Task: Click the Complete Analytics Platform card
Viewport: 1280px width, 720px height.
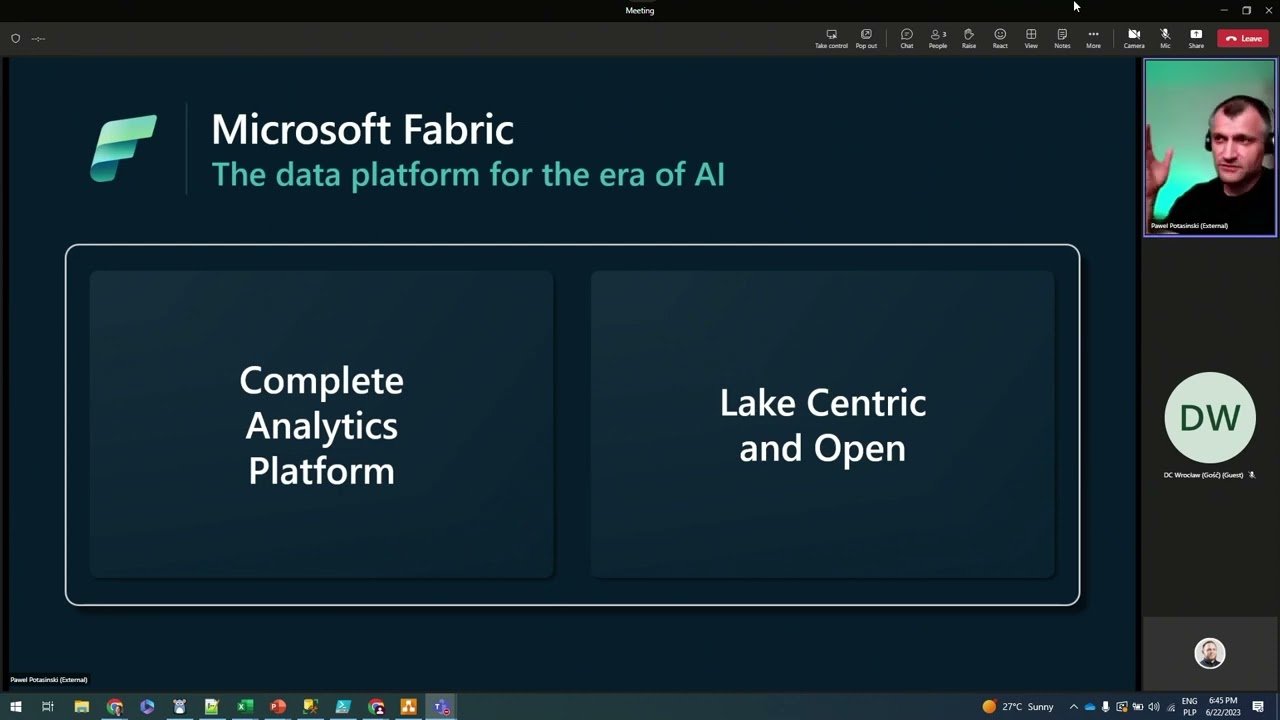Action: pyautogui.click(x=321, y=424)
